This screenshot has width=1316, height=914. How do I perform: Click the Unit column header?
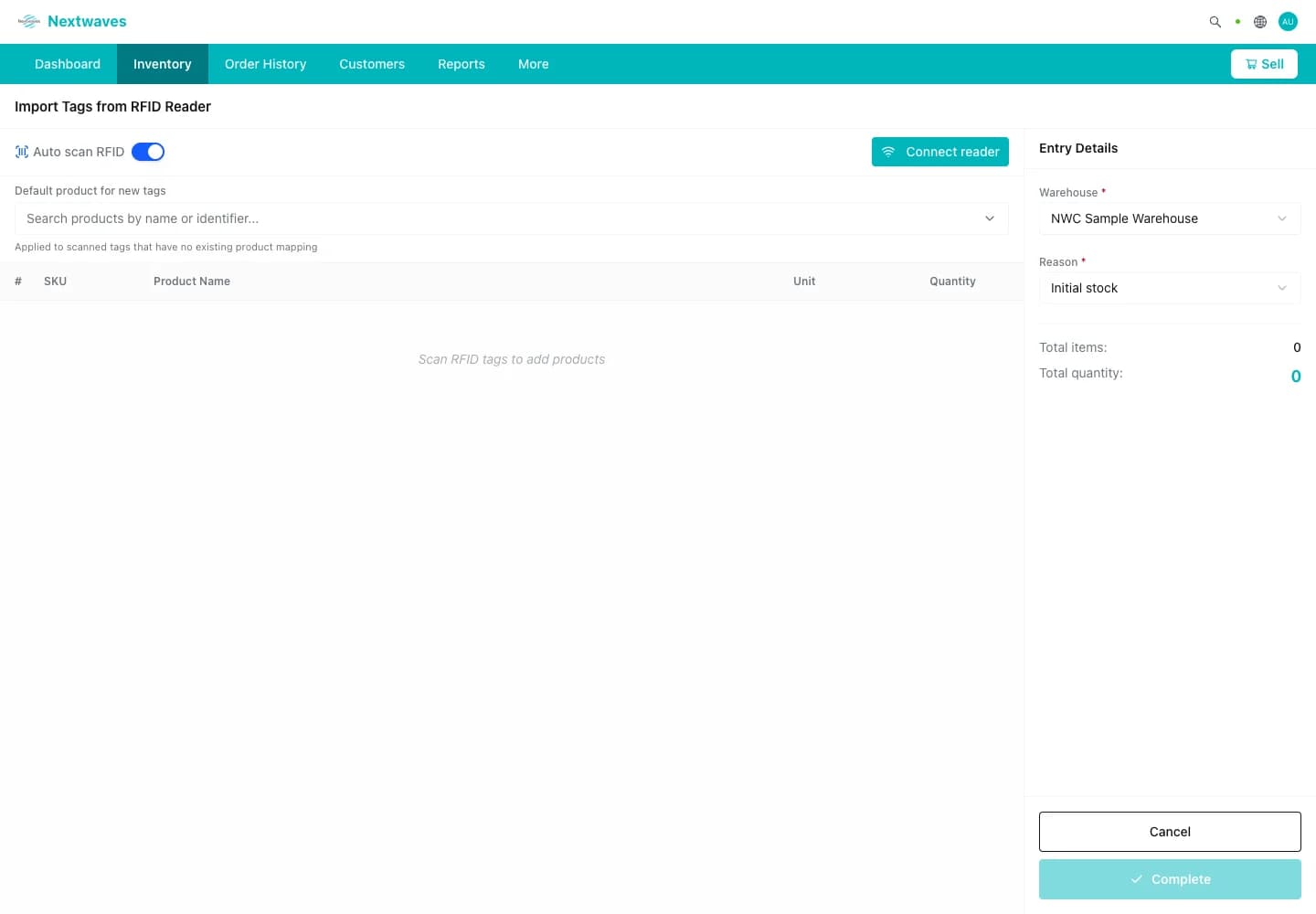tap(804, 282)
